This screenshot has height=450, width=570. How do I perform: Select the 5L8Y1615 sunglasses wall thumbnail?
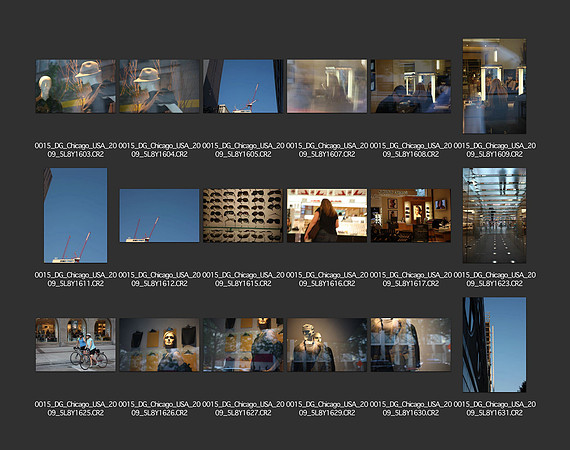coord(243,216)
